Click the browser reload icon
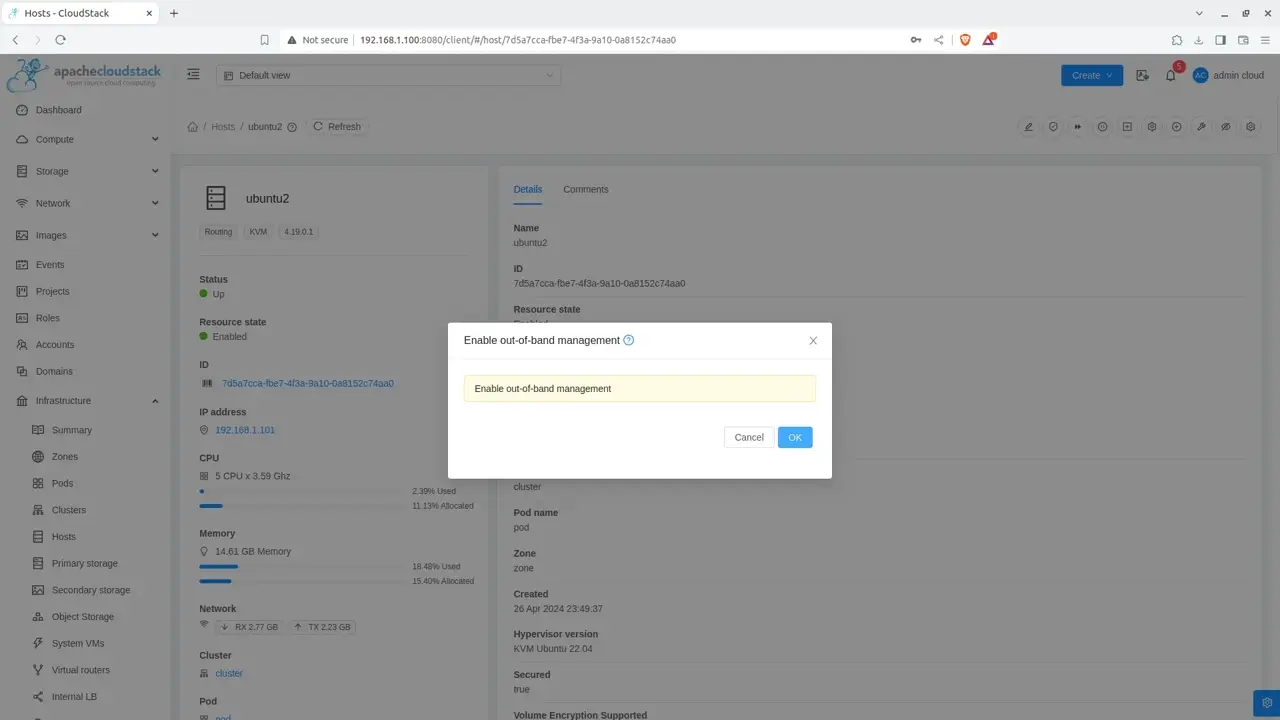Image resolution: width=1280 pixels, height=720 pixels. (60, 40)
